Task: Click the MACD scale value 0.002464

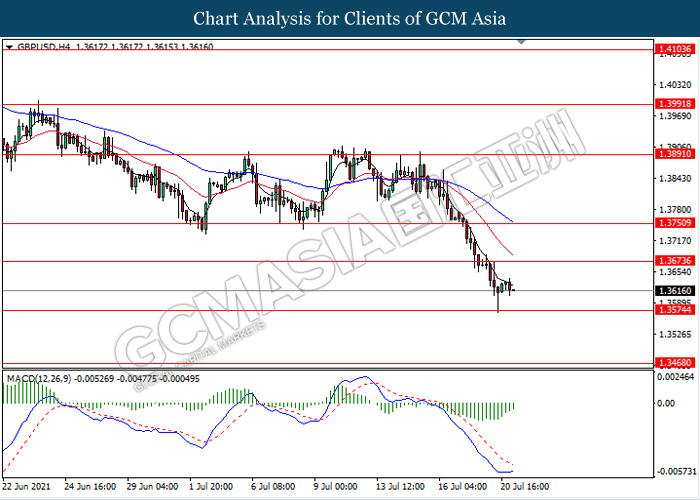Action: pyautogui.click(x=677, y=377)
